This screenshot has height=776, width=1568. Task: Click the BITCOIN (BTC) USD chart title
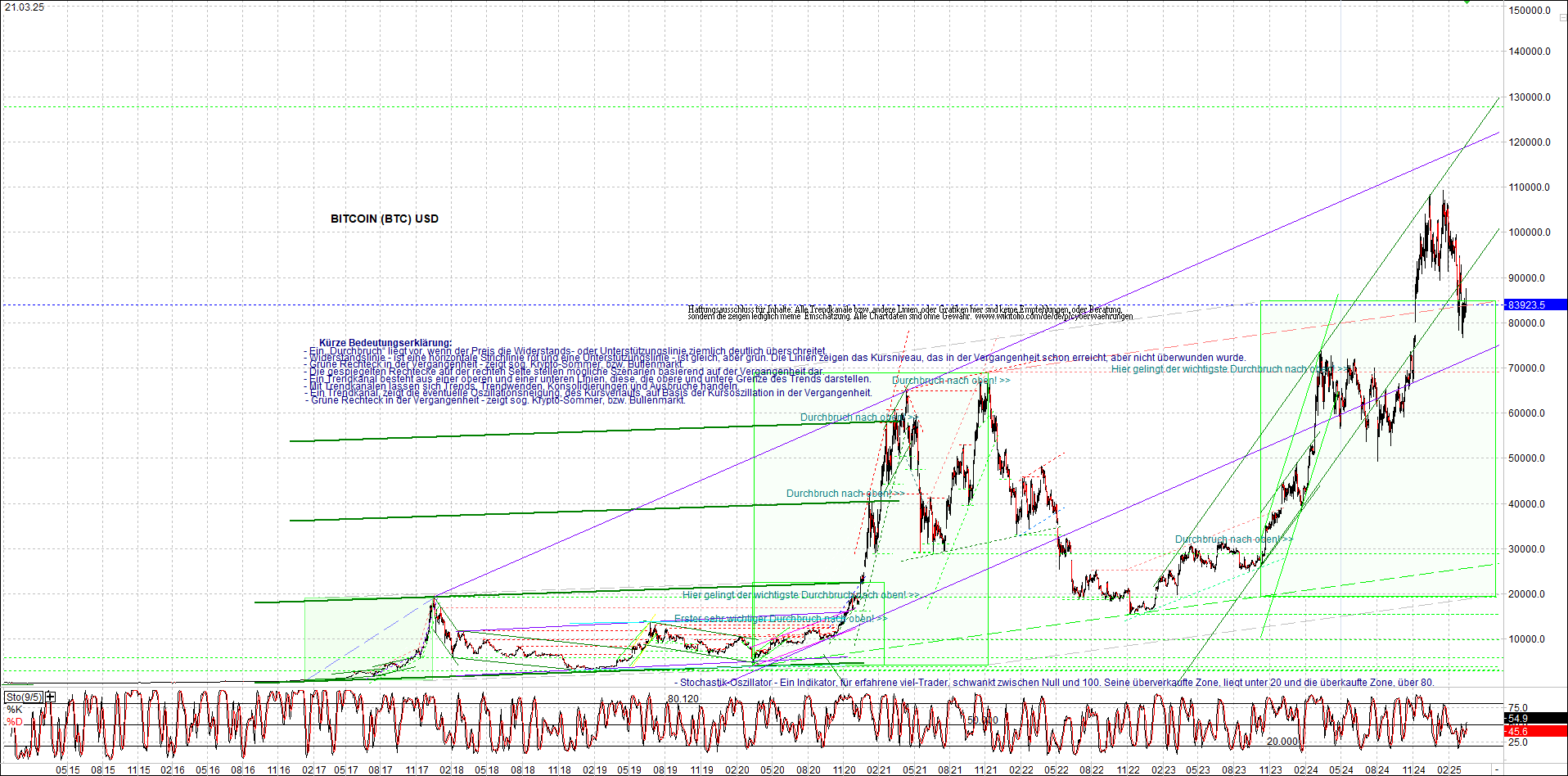click(x=385, y=219)
